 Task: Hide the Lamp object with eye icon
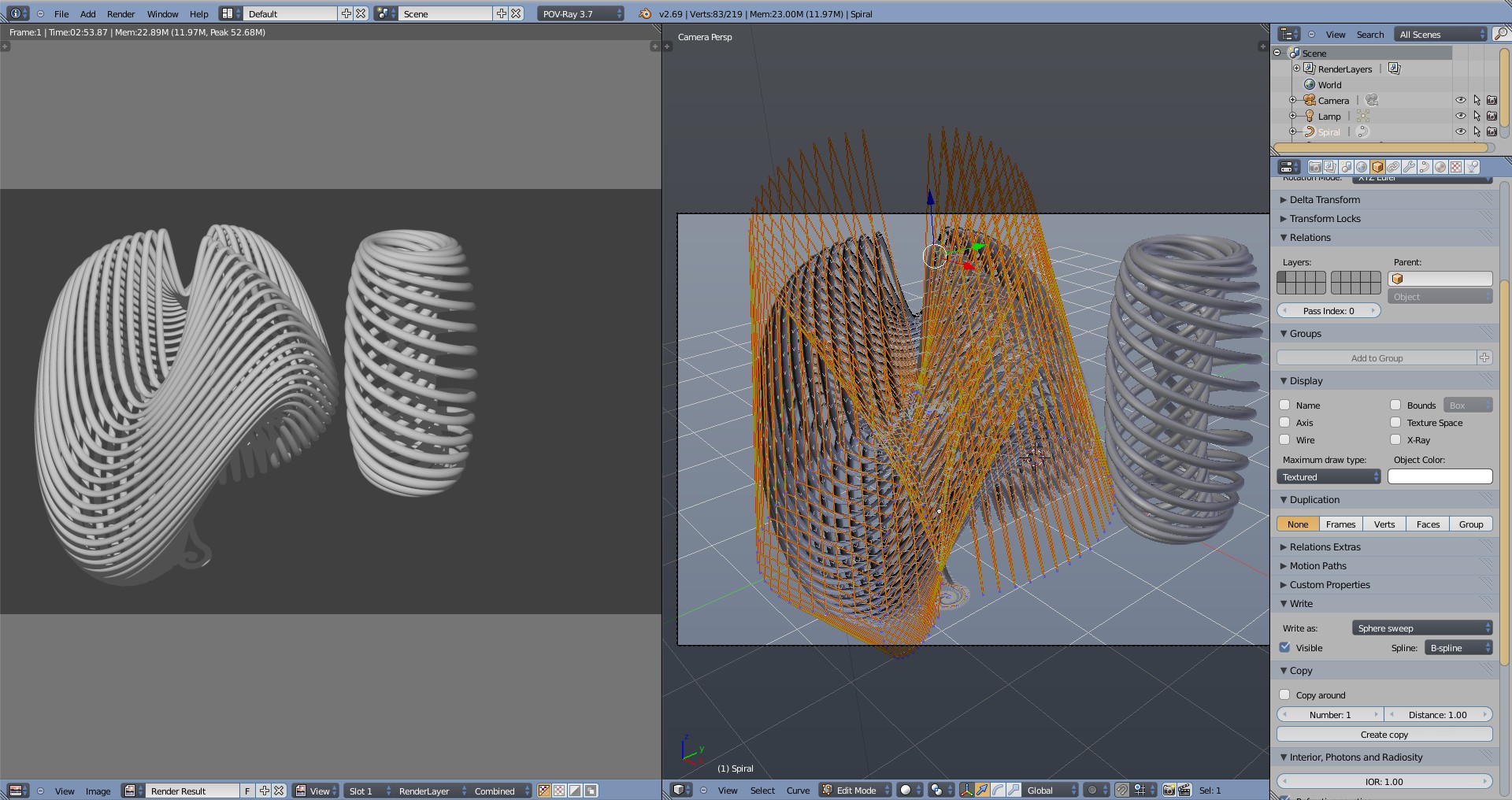[x=1460, y=116]
